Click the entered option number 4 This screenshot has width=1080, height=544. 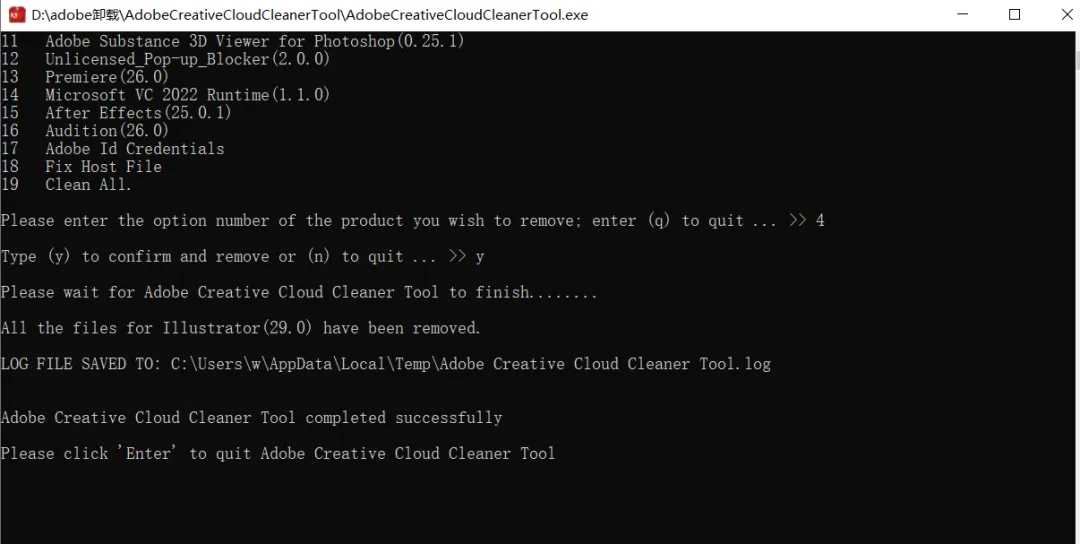tap(820, 220)
